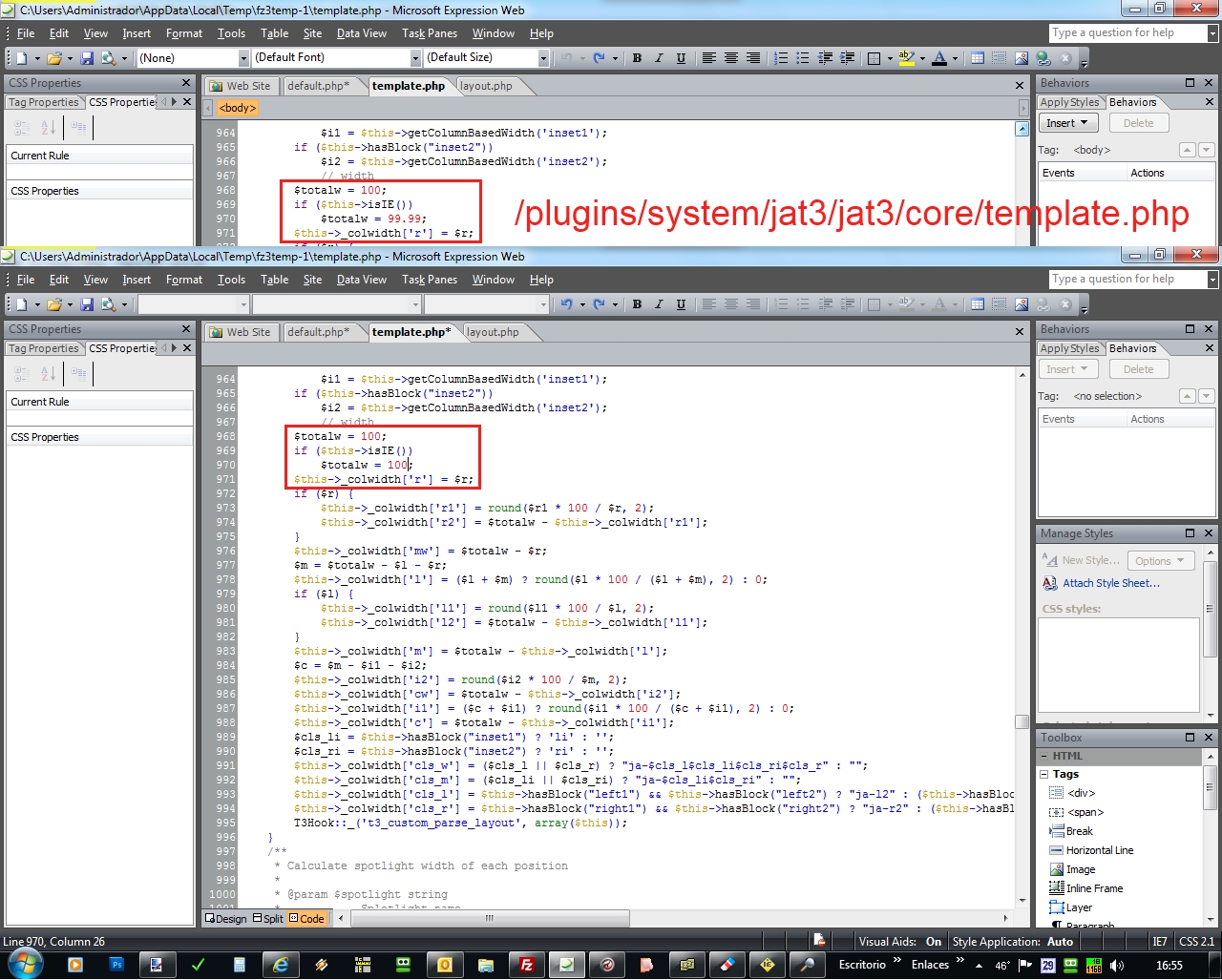Select the Layer item in Toolbox
1222x980 pixels.
pyautogui.click(x=1079, y=907)
